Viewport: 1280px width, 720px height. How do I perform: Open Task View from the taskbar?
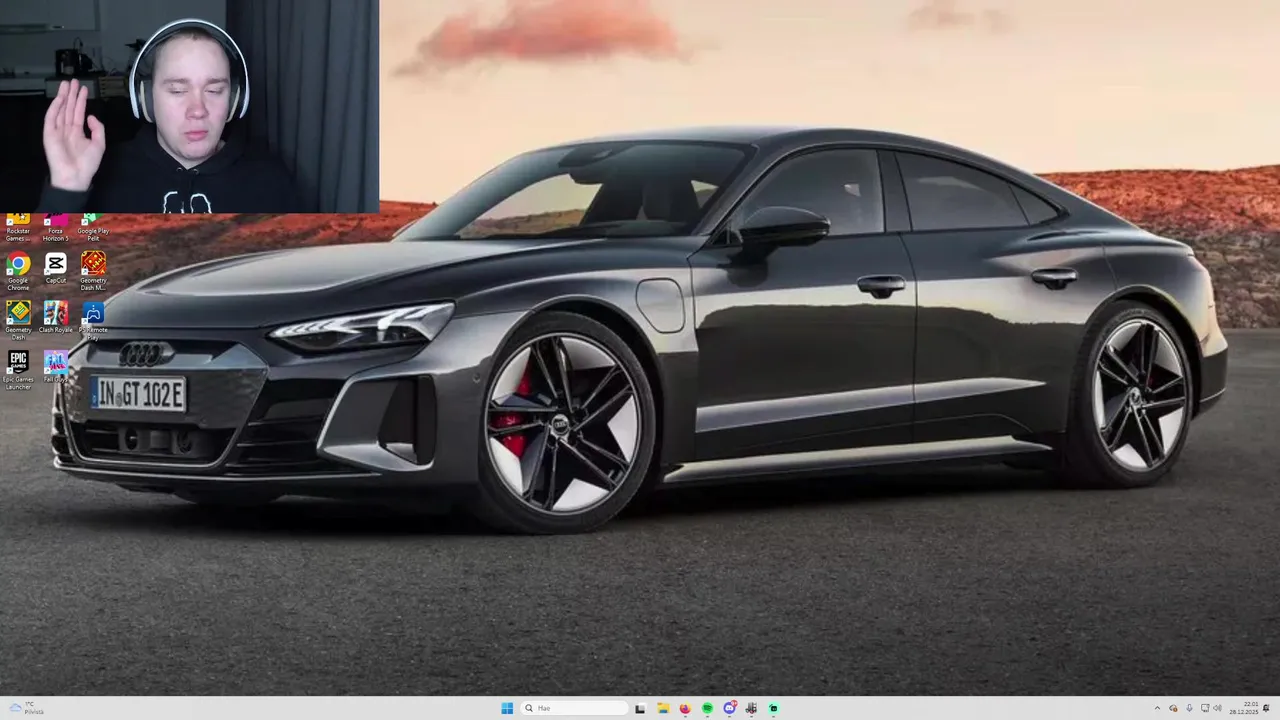[x=640, y=708]
